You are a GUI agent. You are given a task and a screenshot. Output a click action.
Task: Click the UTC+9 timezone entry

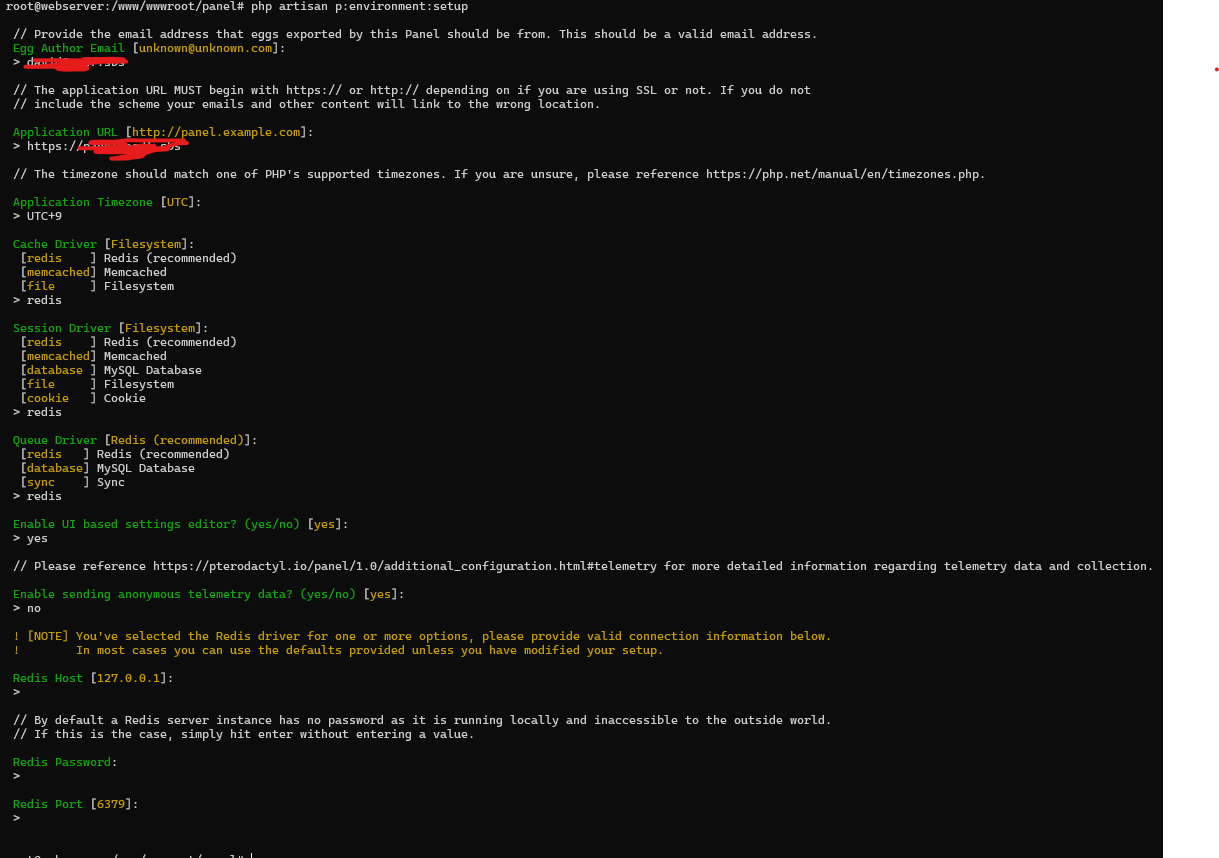(44, 216)
